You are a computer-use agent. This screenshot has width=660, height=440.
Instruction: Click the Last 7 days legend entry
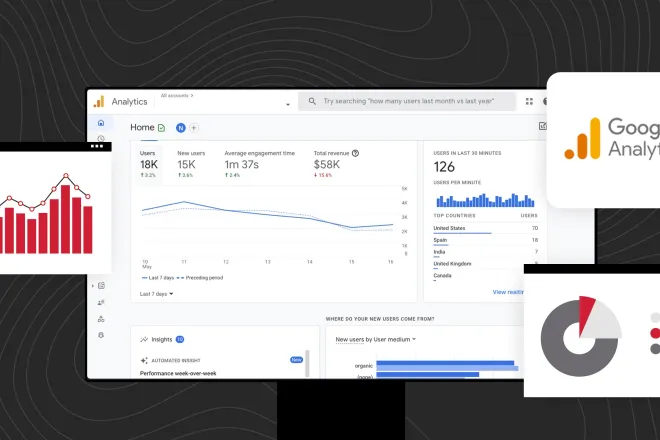click(x=158, y=278)
